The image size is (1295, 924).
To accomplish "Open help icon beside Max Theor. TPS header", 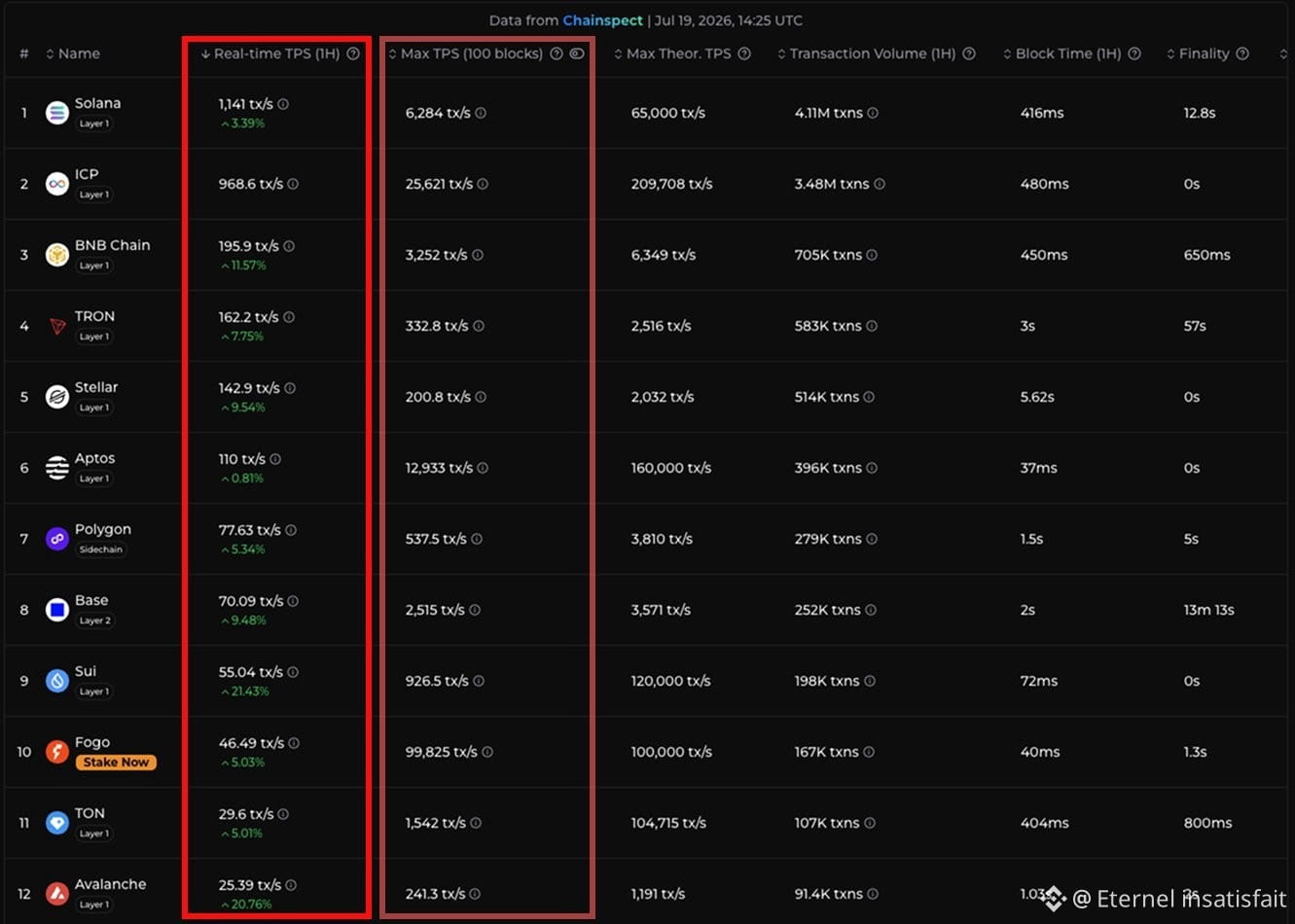I will 744,53.
